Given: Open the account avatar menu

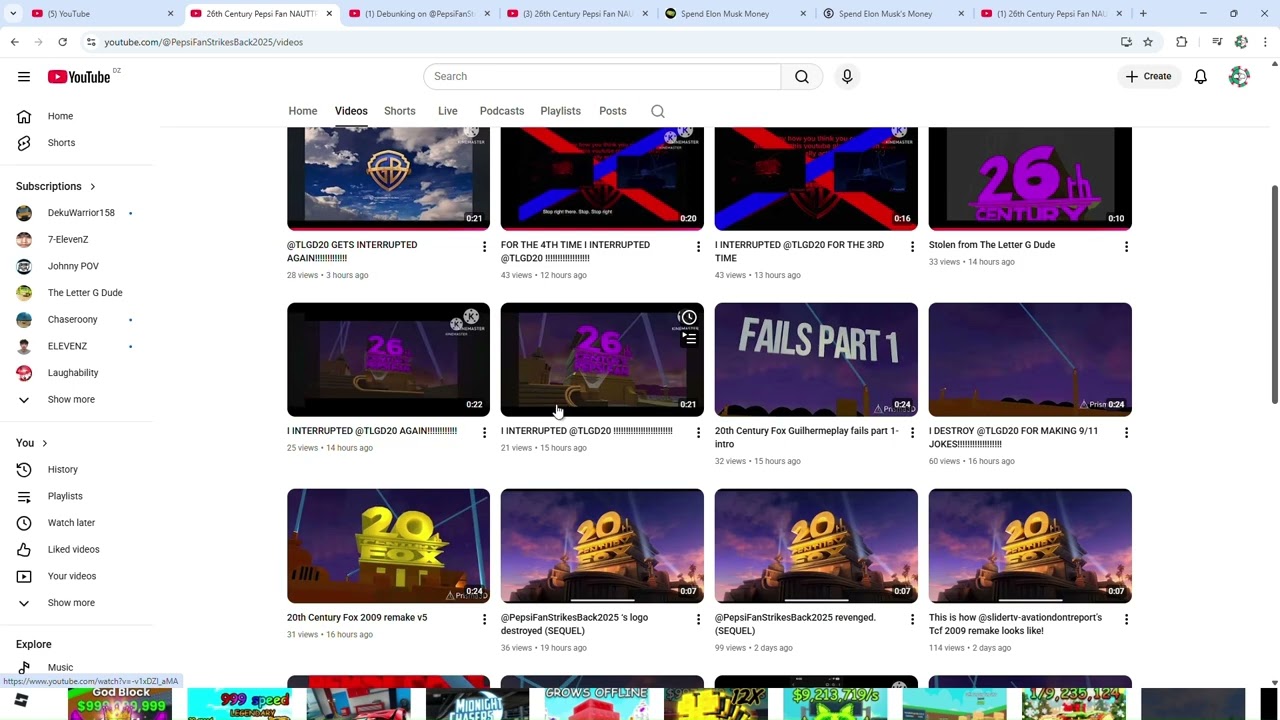Looking at the screenshot, I should coord(1239,77).
